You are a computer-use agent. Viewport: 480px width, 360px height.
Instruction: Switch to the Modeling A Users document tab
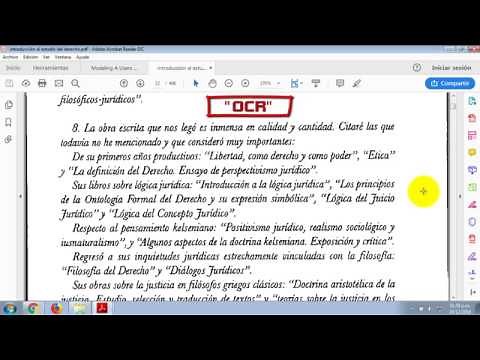pos(113,68)
